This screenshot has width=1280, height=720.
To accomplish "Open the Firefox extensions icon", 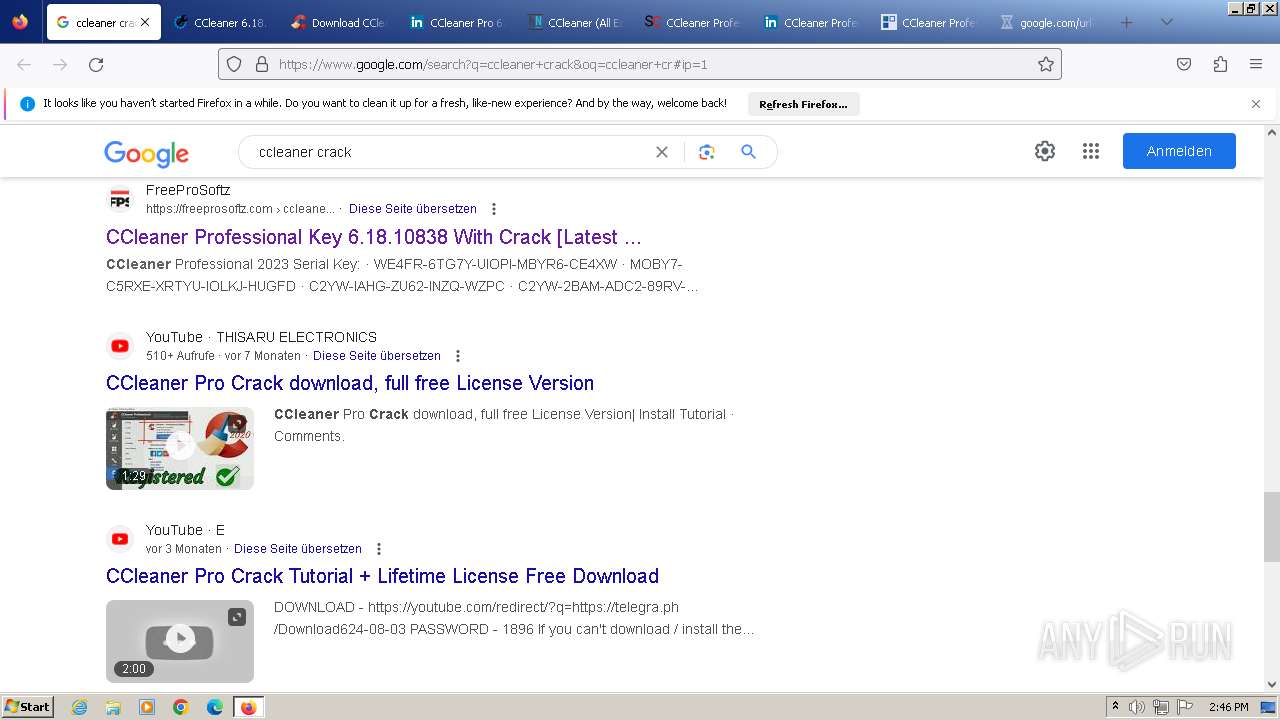I will click(x=1220, y=64).
